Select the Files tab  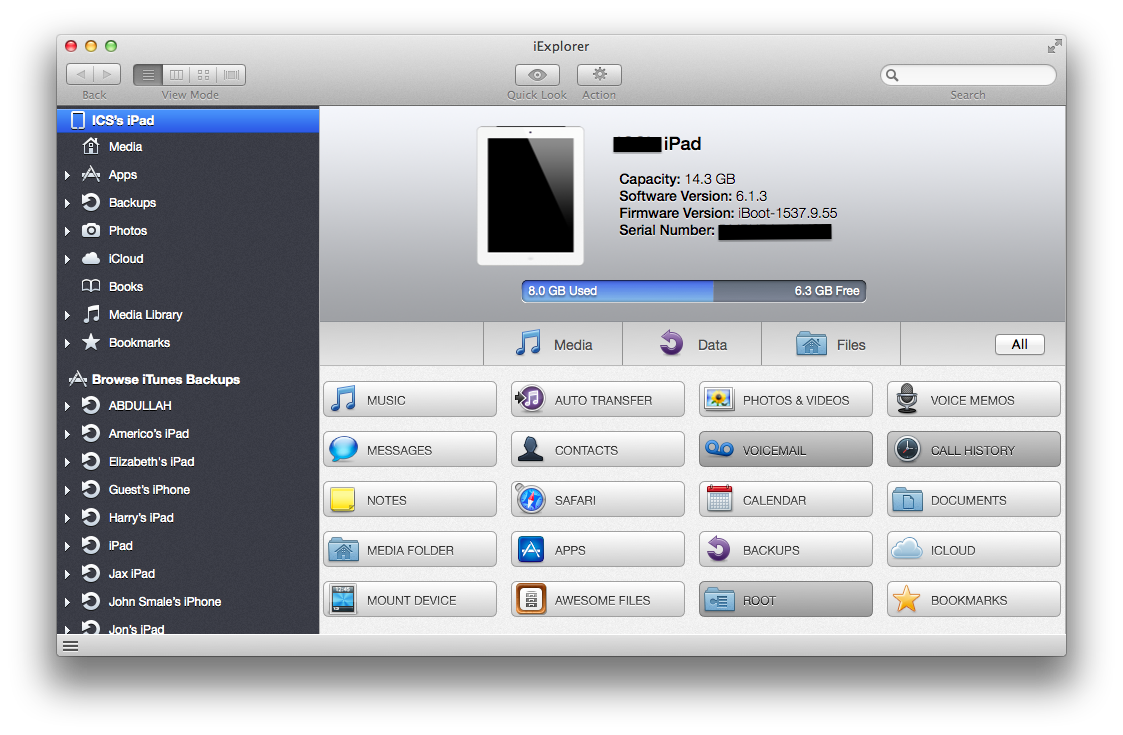(831, 344)
